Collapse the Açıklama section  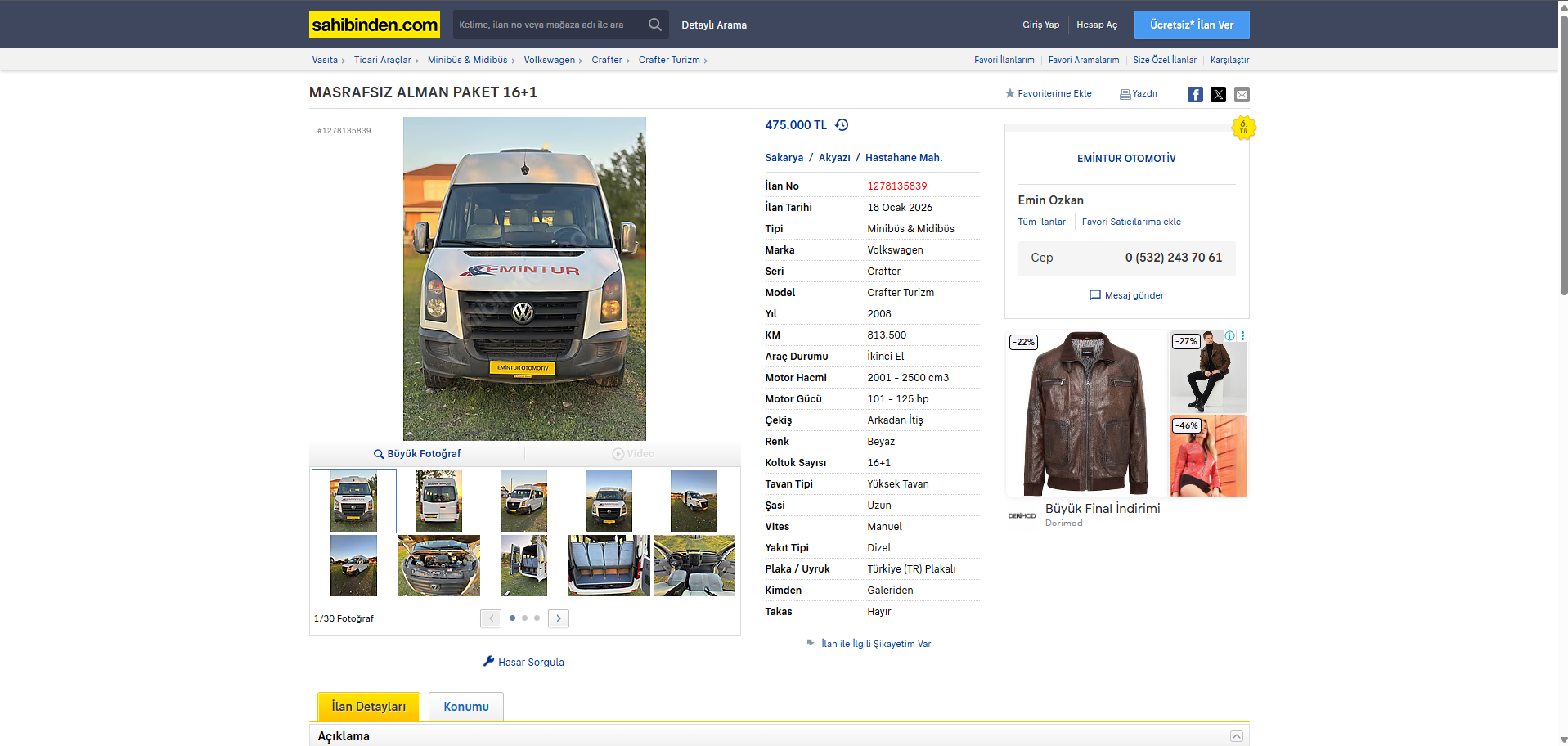1237,736
